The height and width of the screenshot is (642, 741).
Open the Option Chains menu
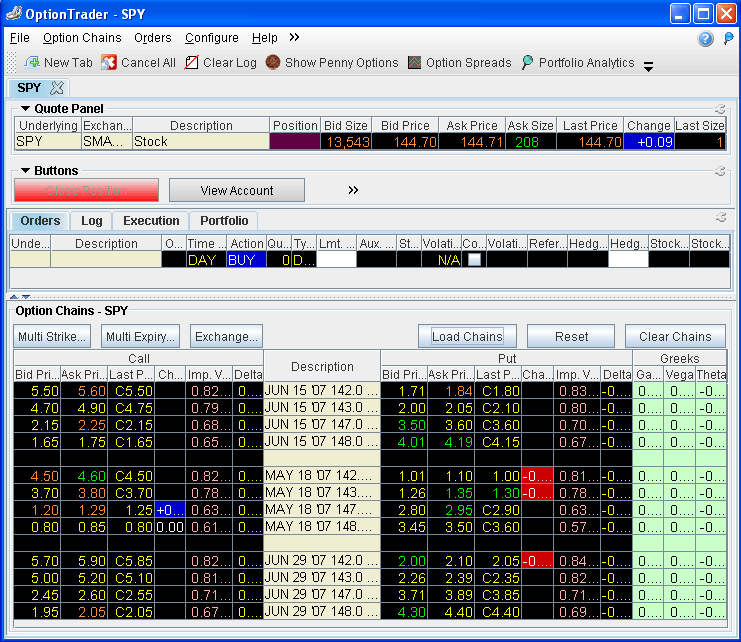tap(82, 38)
